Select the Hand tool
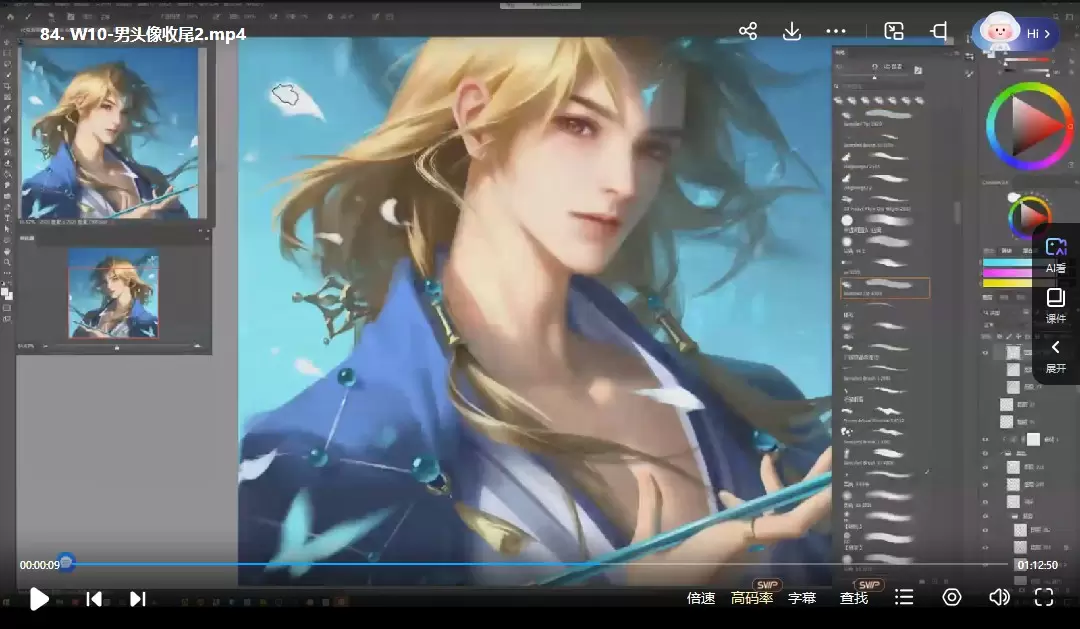Screen dimensions: 1080x629 pos(7,251)
